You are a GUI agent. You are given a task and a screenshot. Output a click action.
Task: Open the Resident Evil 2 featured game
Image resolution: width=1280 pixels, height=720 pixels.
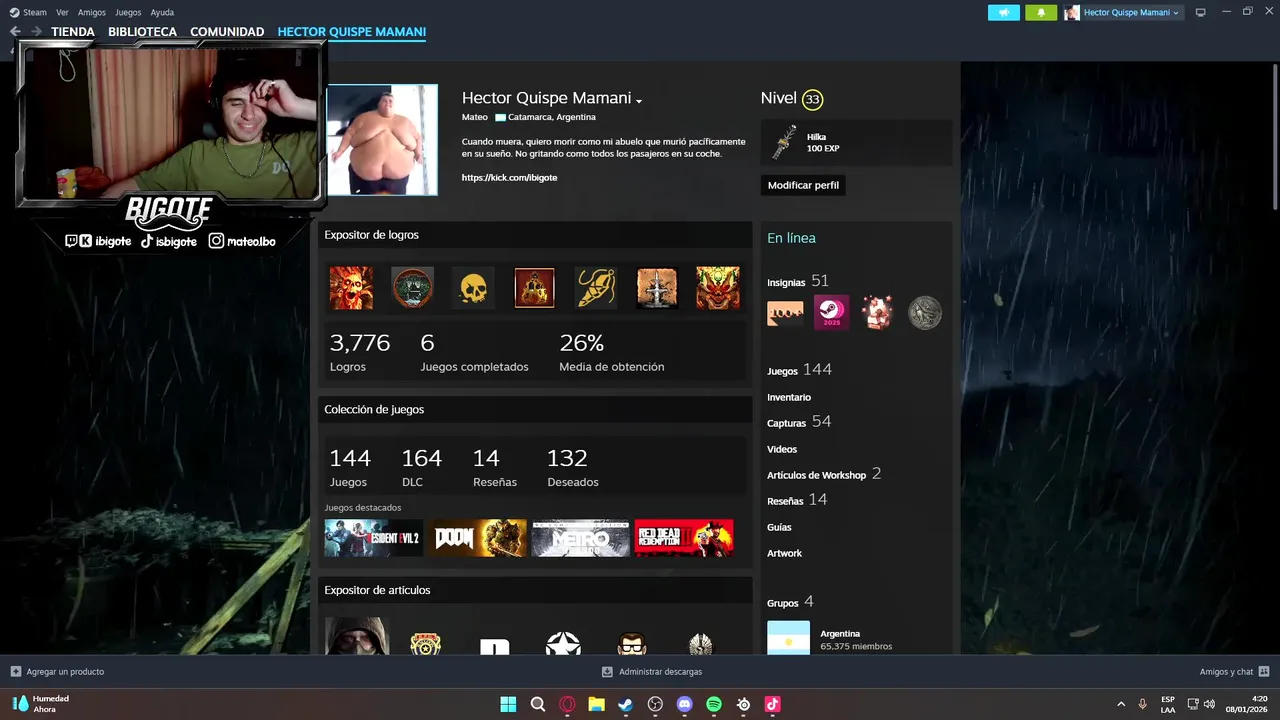tap(374, 538)
